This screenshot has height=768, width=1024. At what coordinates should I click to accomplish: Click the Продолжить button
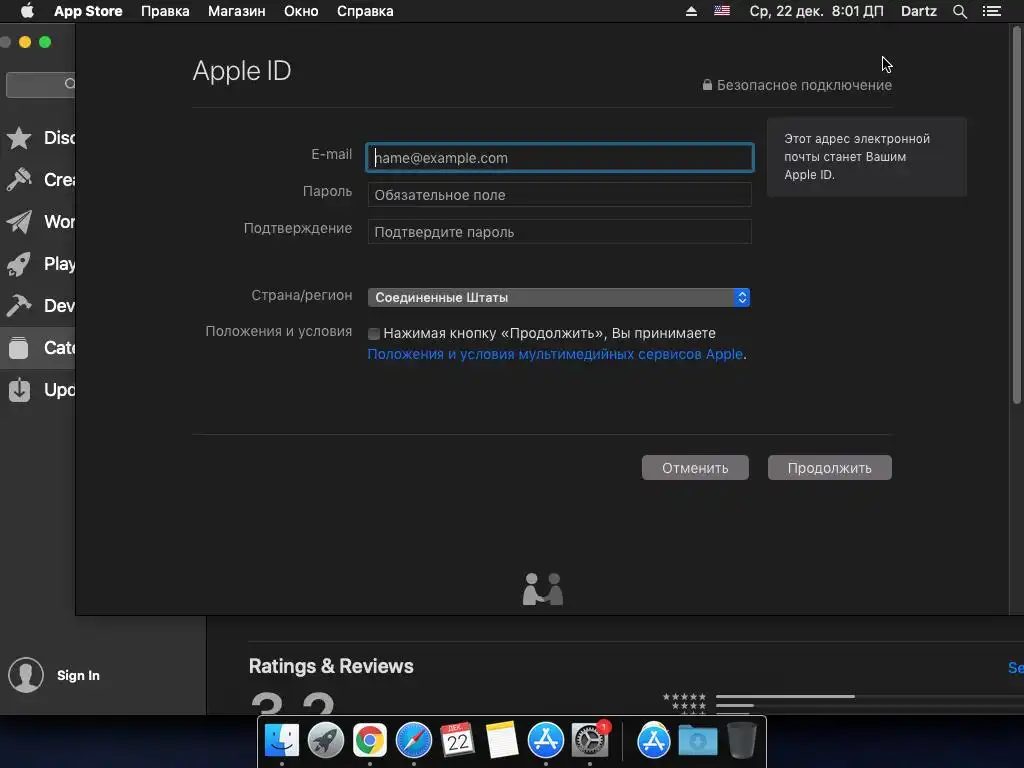tap(829, 468)
